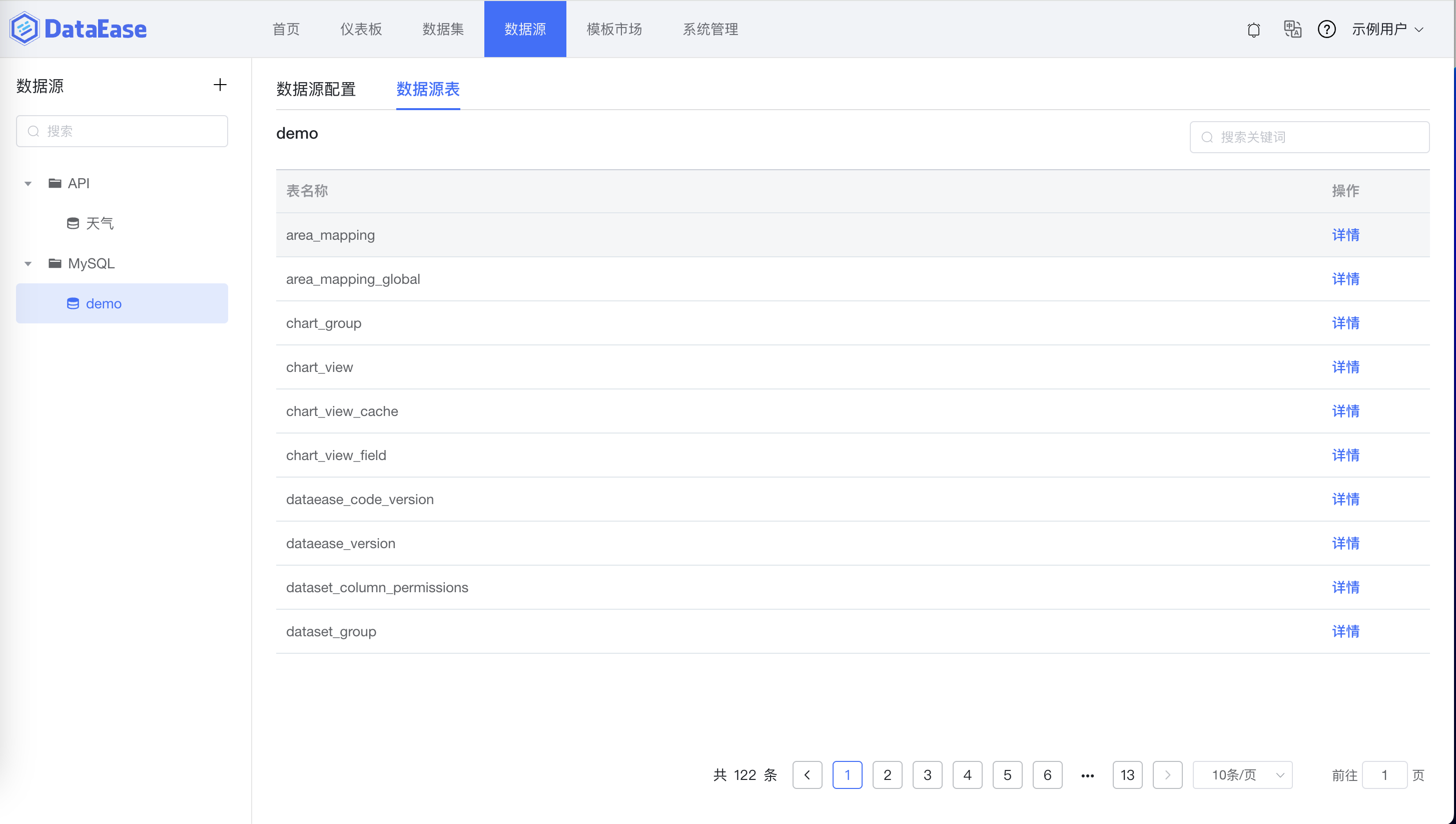The image size is (1456, 824).
Task: Click the dataset_group table name
Action: point(331,632)
